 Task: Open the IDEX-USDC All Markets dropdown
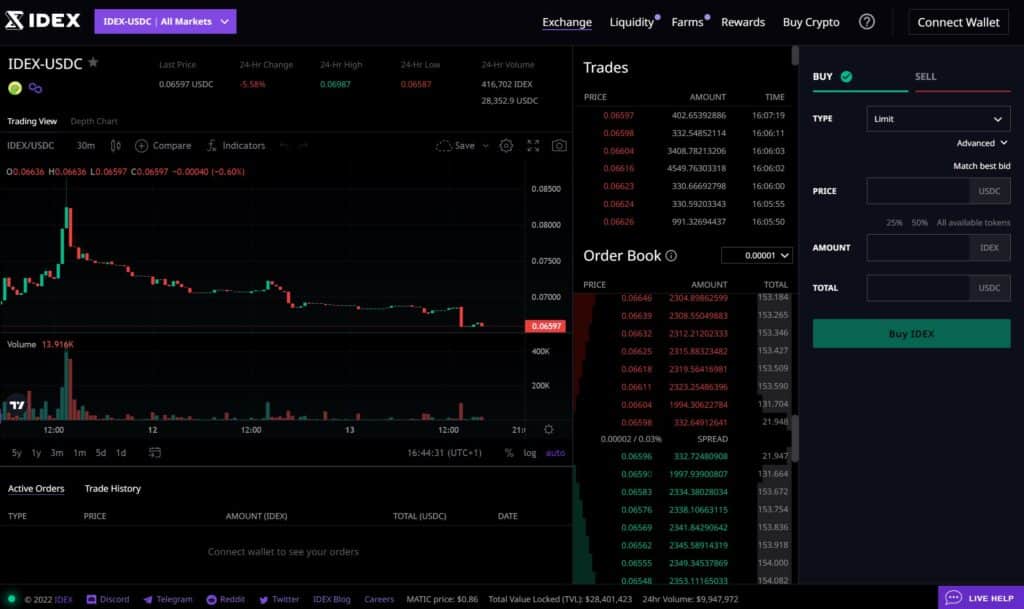pyautogui.click(x=165, y=21)
